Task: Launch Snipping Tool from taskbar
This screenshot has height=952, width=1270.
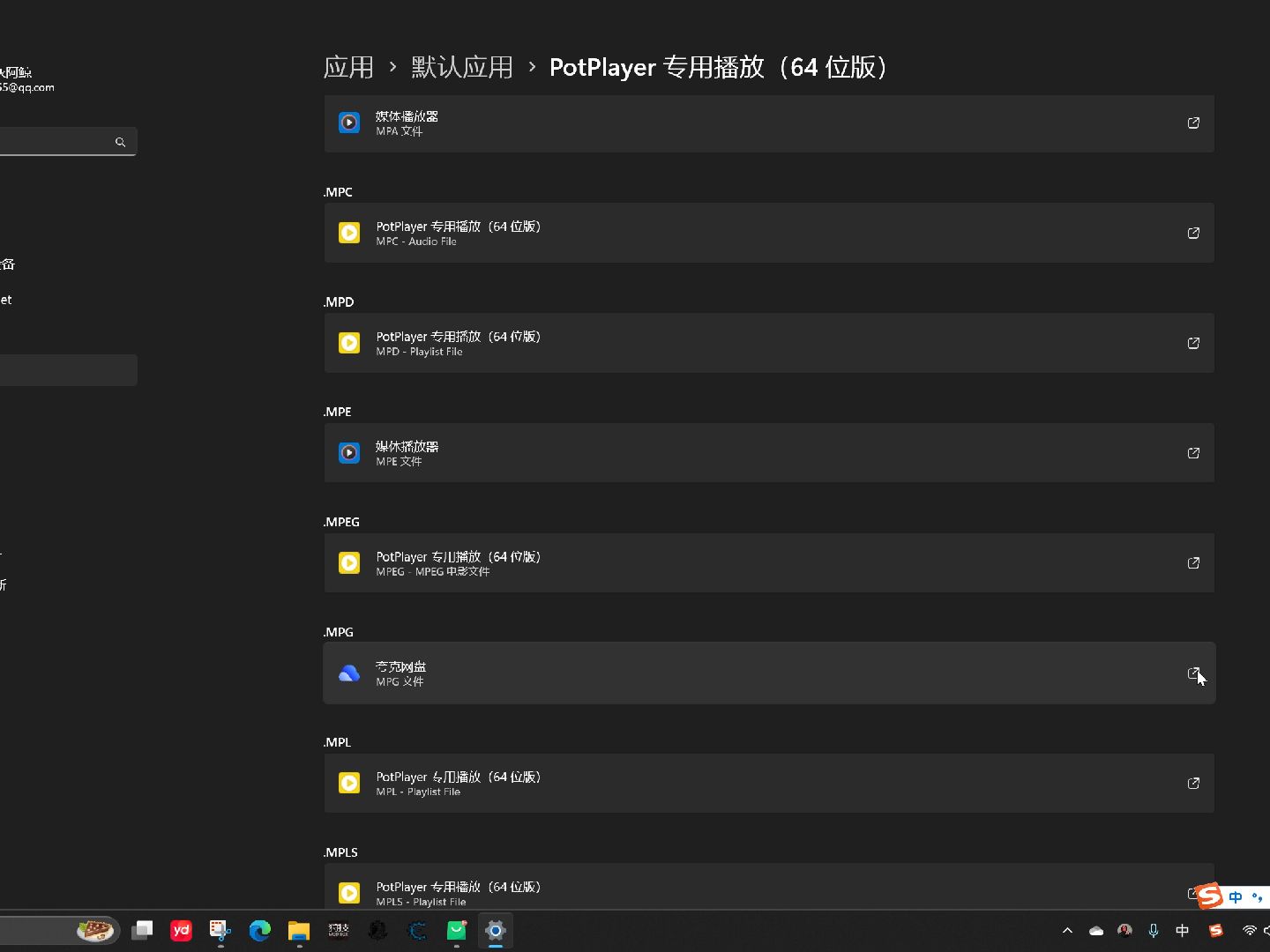Action: point(220,930)
